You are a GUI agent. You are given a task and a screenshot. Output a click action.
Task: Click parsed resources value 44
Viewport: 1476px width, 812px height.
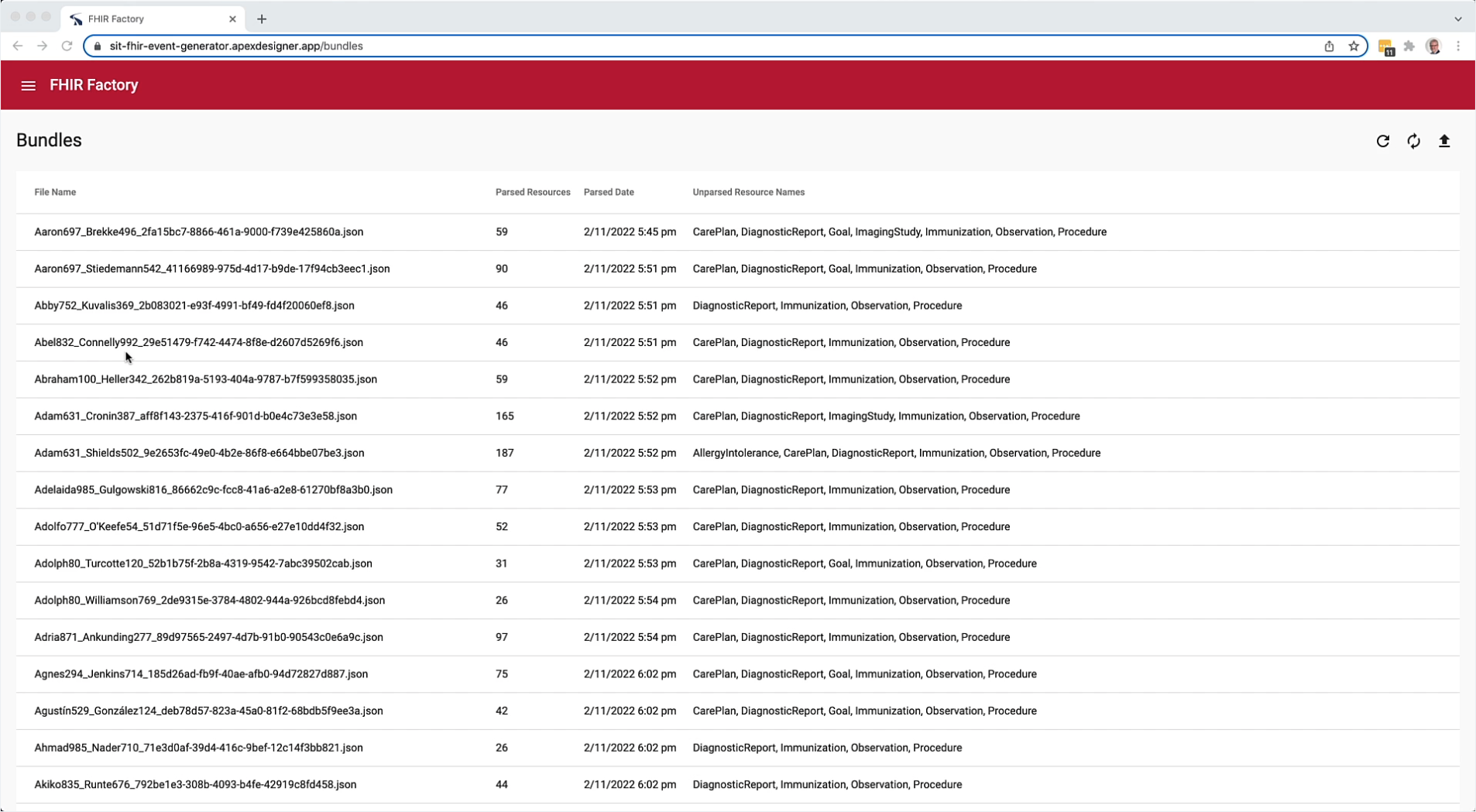point(502,784)
